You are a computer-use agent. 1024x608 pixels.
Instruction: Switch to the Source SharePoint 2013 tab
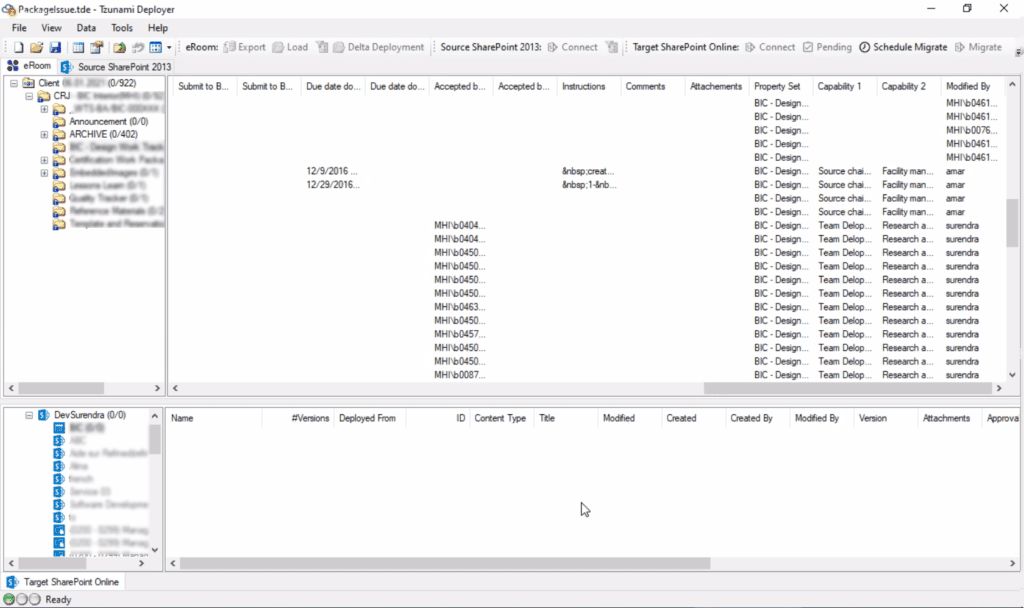click(x=116, y=67)
